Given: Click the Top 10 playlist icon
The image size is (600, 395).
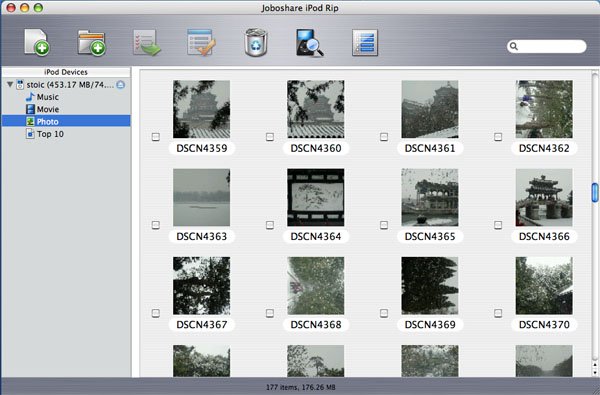Looking at the screenshot, I should 30,134.
